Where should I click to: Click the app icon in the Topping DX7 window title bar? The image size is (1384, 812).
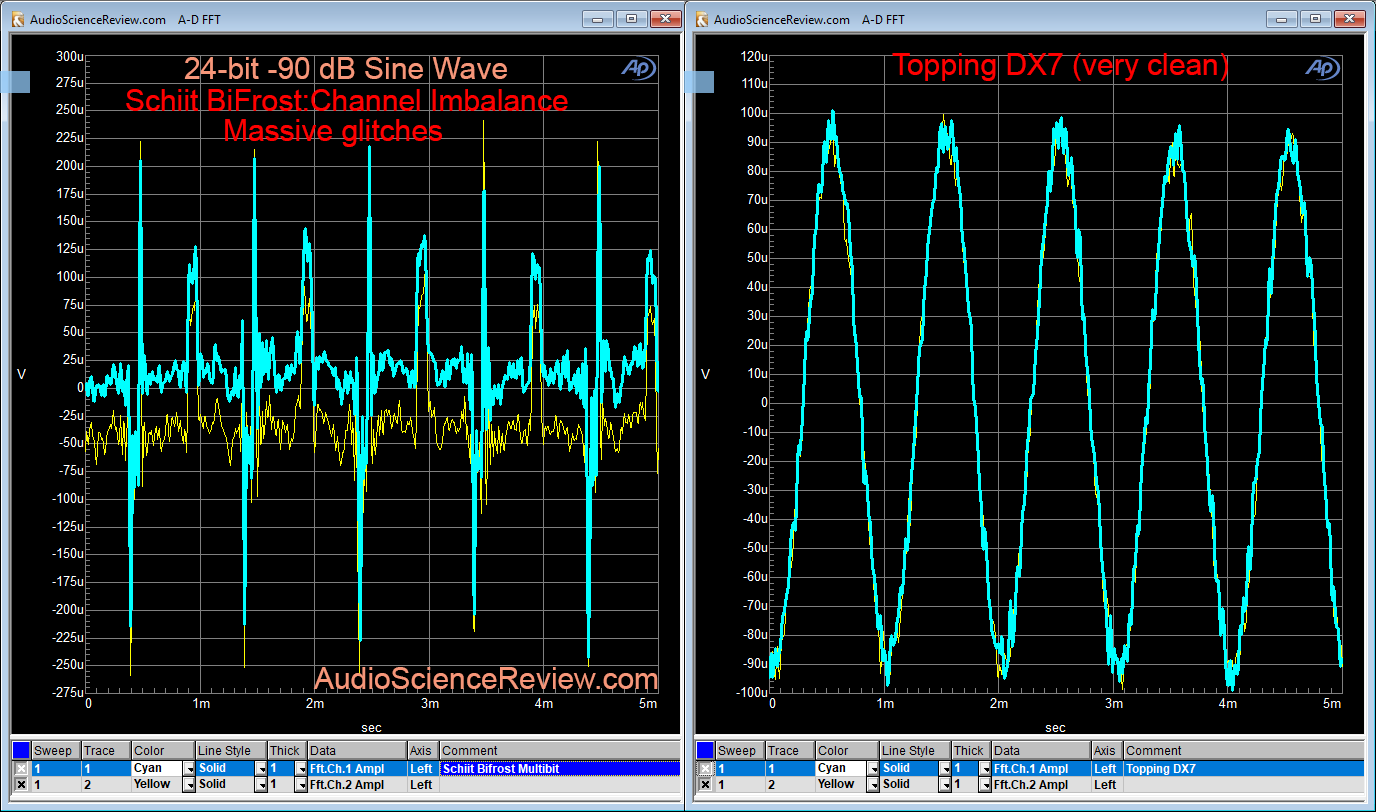(702, 19)
